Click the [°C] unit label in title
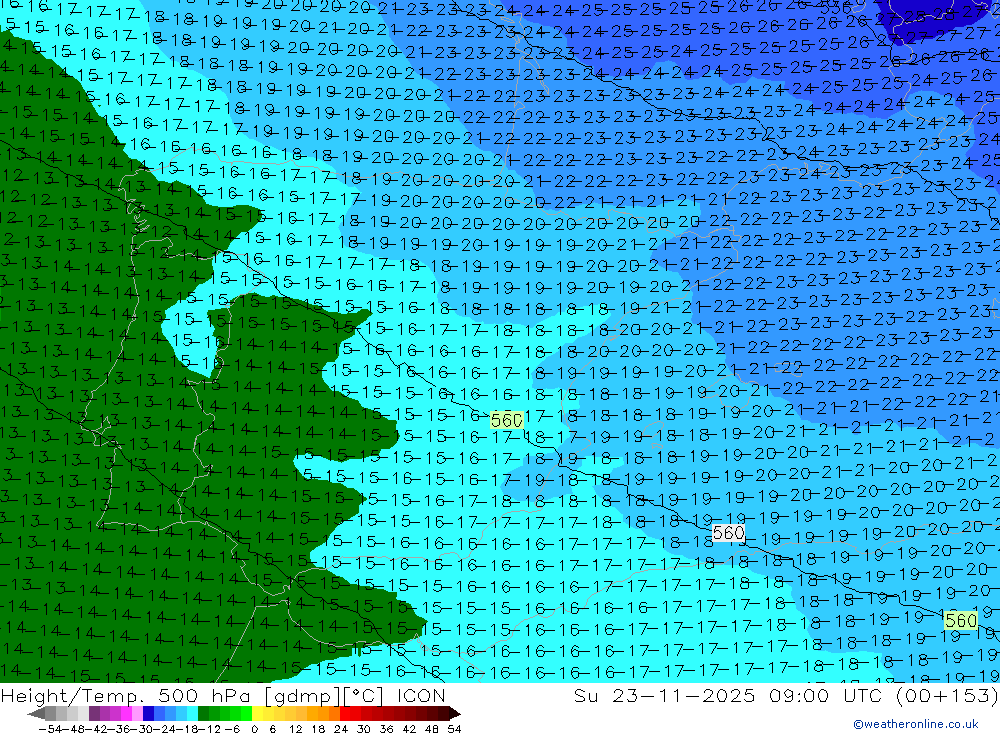Viewport: 1000px width, 733px height. click(364, 695)
